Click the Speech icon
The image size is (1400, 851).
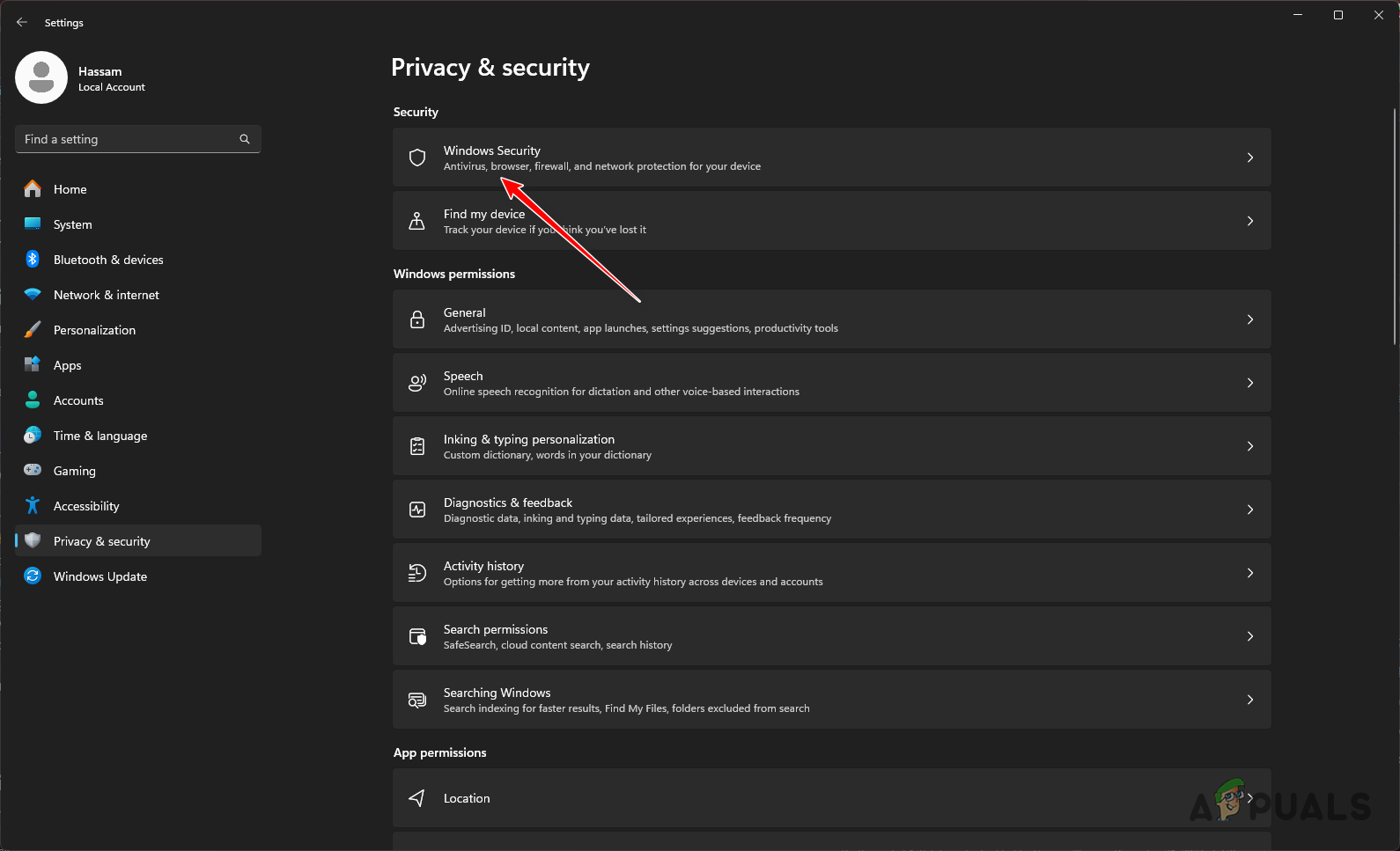pos(417,383)
